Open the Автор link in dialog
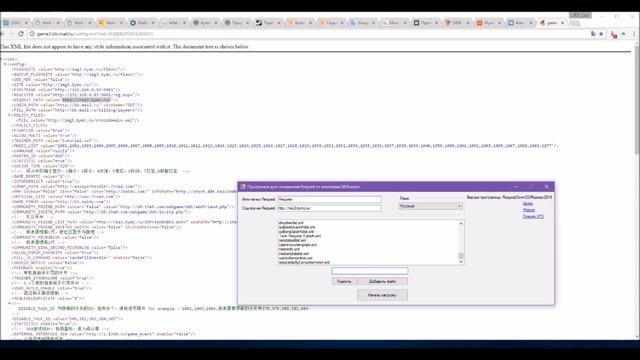The height and width of the screenshot is (360, 640). pyautogui.click(x=528, y=204)
